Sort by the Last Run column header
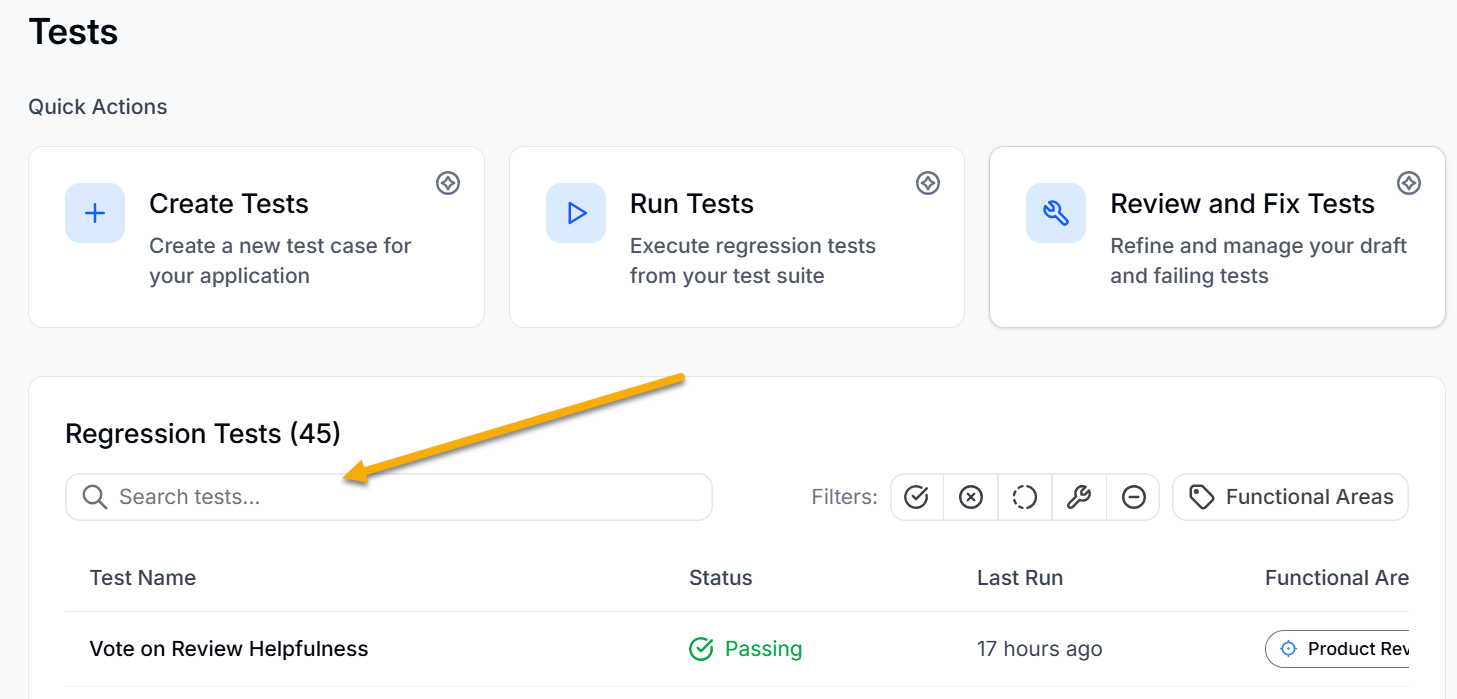The width and height of the screenshot is (1457, 699). point(1020,577)
